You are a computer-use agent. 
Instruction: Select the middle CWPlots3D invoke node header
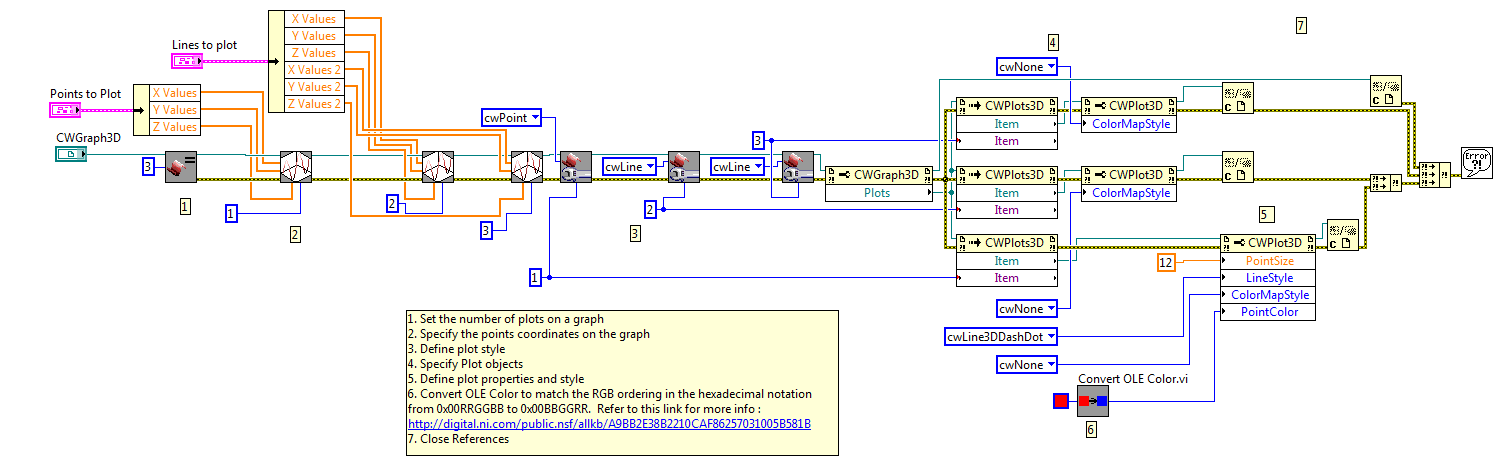pyautogui.click(x=1007, y=175)
